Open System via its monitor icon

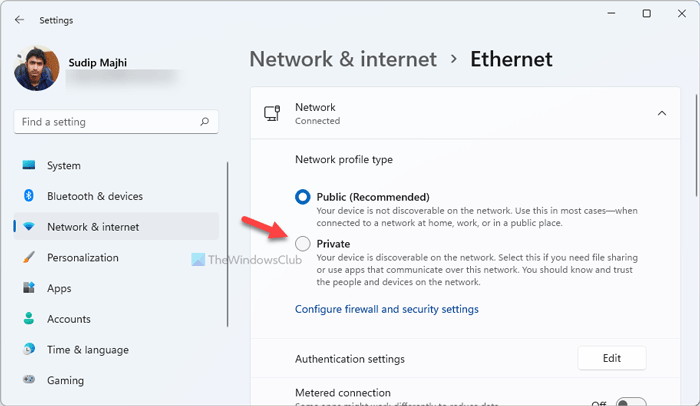(x=29, y=166)
